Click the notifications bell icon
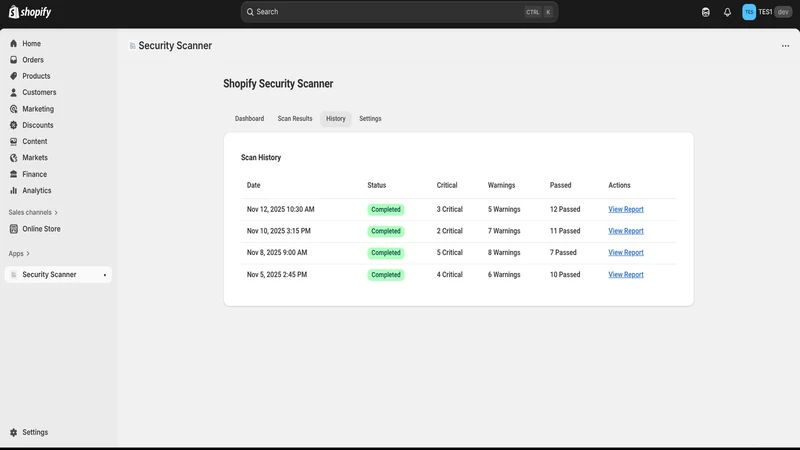 pyautogui.click(x=728, y=12)
